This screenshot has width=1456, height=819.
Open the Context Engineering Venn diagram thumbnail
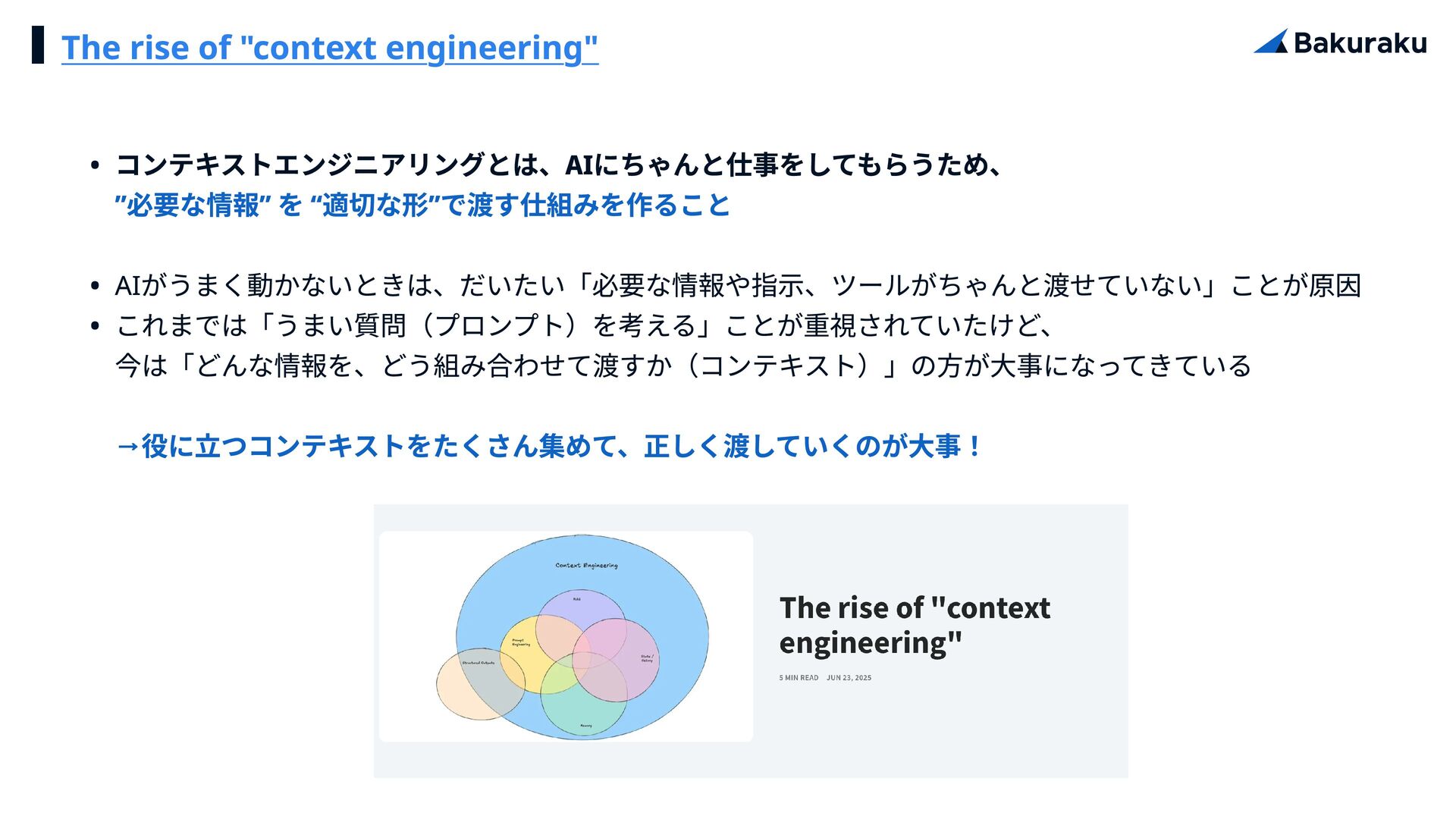[566, 636]
